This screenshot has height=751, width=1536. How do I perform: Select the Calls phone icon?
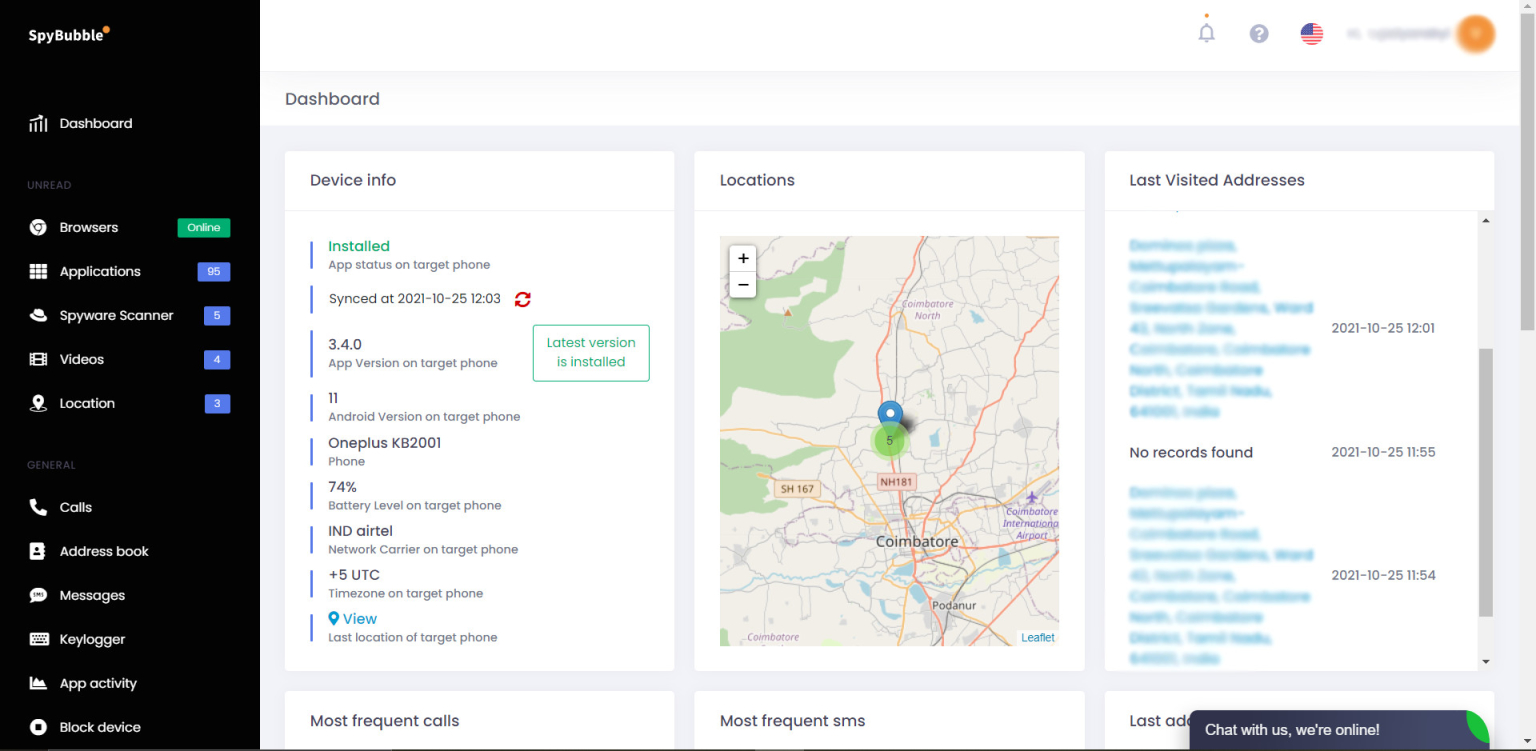tap(37, 507)
